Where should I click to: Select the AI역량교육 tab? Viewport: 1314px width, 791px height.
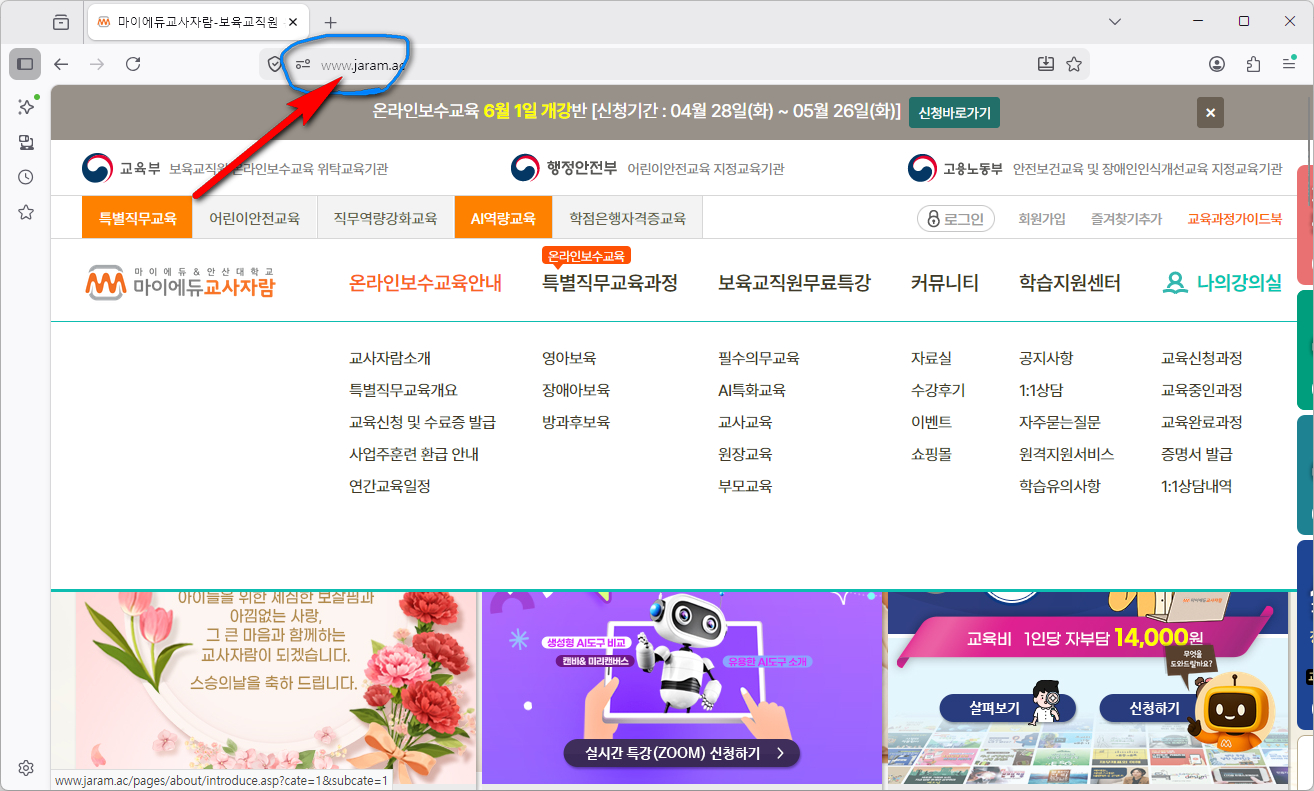(503, 218)
